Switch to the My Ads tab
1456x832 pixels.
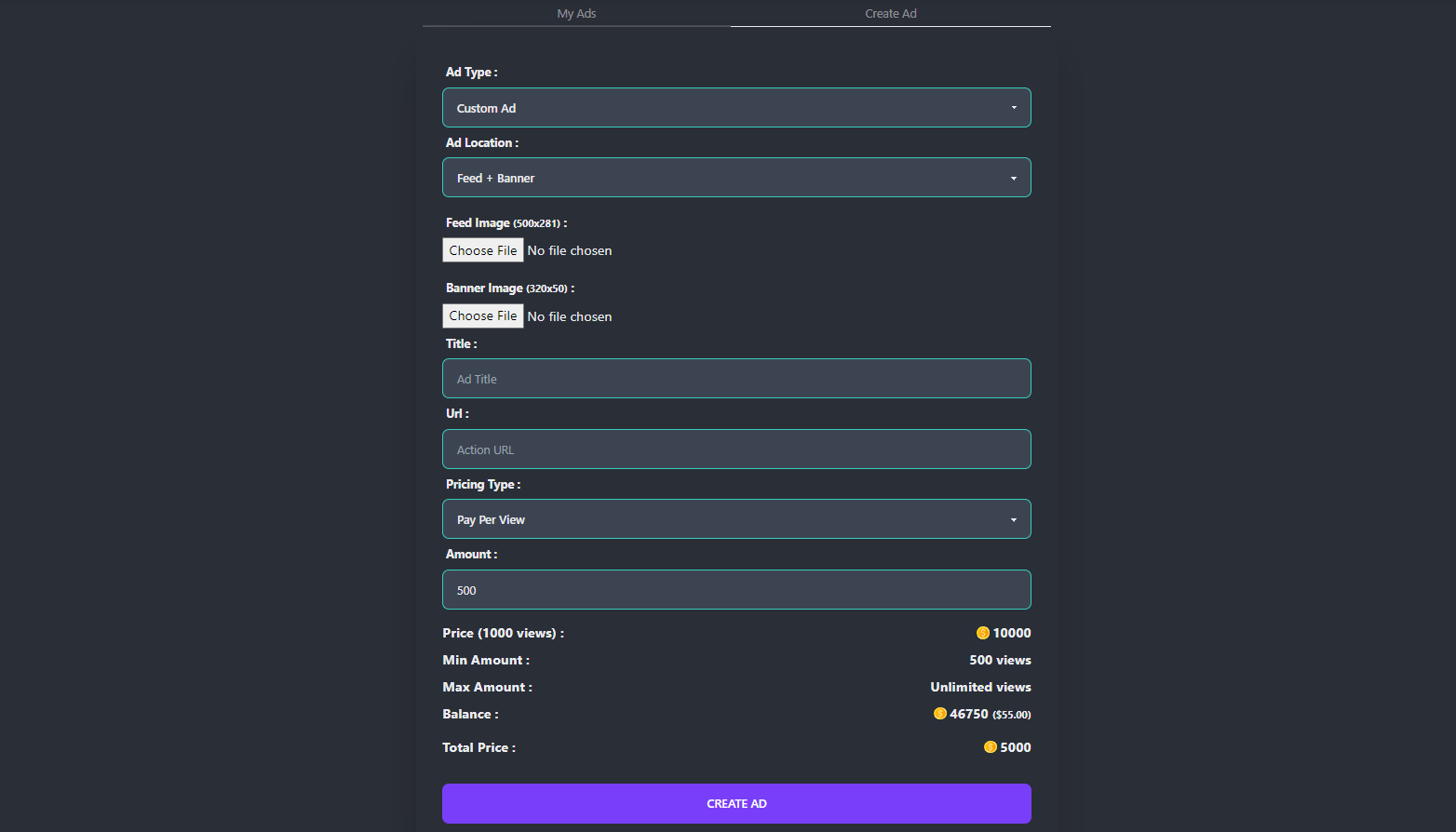coord(576,14)
